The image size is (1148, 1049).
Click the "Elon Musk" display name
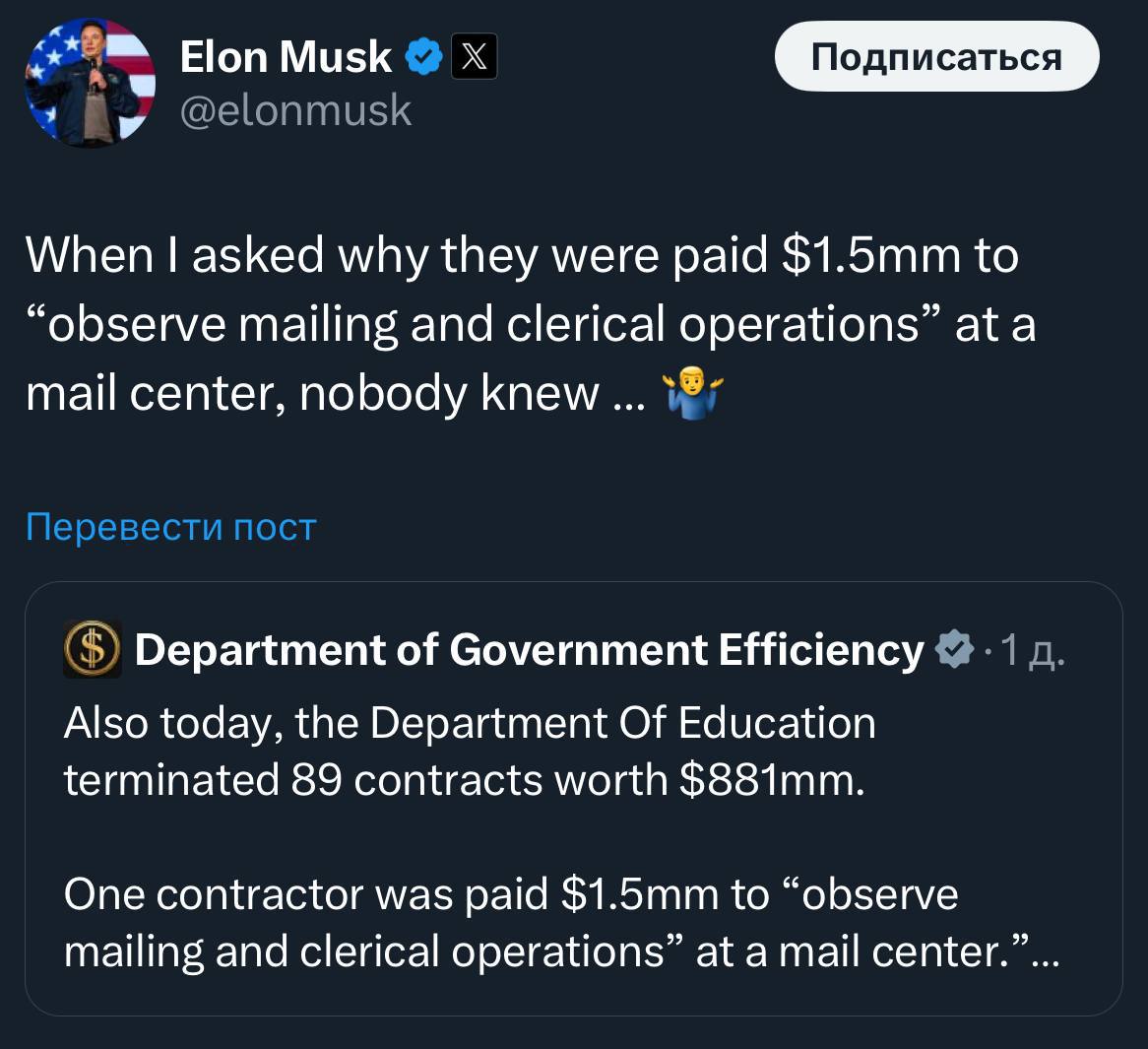286,57
